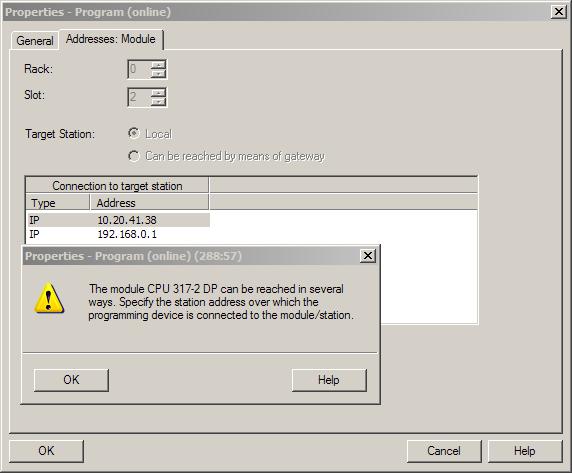Select the 192.168.0.1 IP address row
The image size is (572, 473).
click(x=118, y=234)
